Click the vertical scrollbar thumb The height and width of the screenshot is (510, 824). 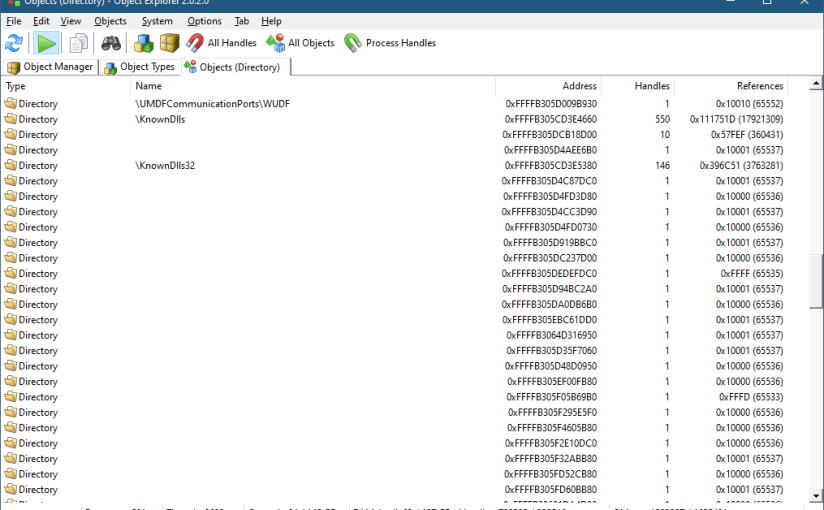pos(816,281)
